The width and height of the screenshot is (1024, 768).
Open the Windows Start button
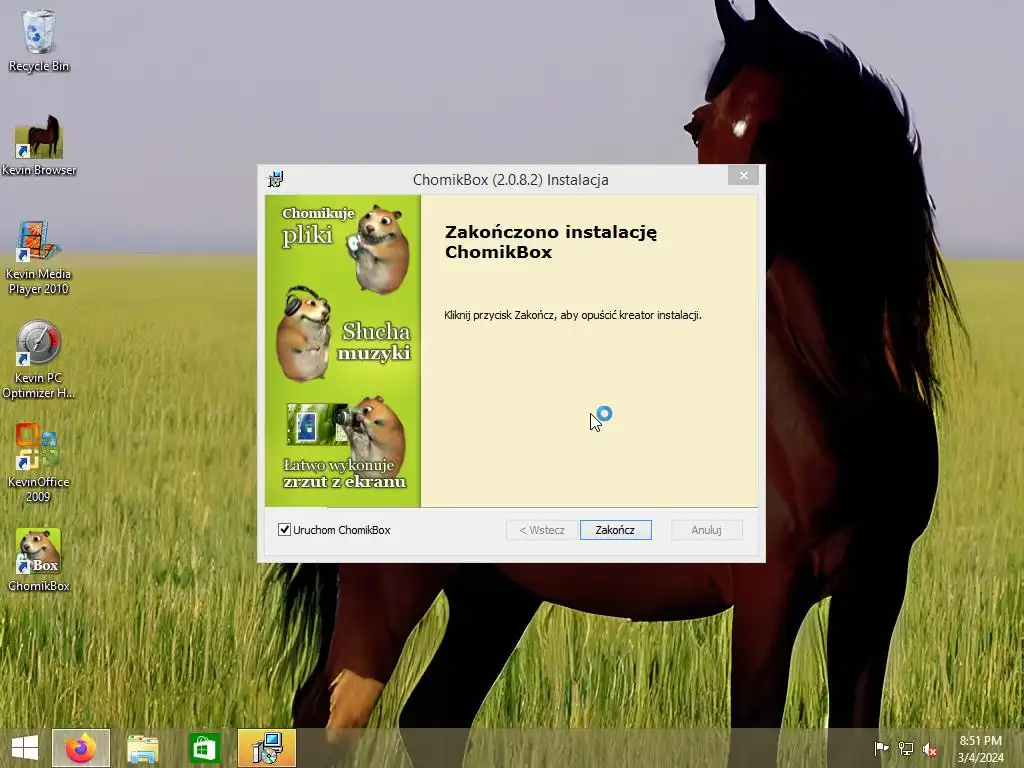25,748
